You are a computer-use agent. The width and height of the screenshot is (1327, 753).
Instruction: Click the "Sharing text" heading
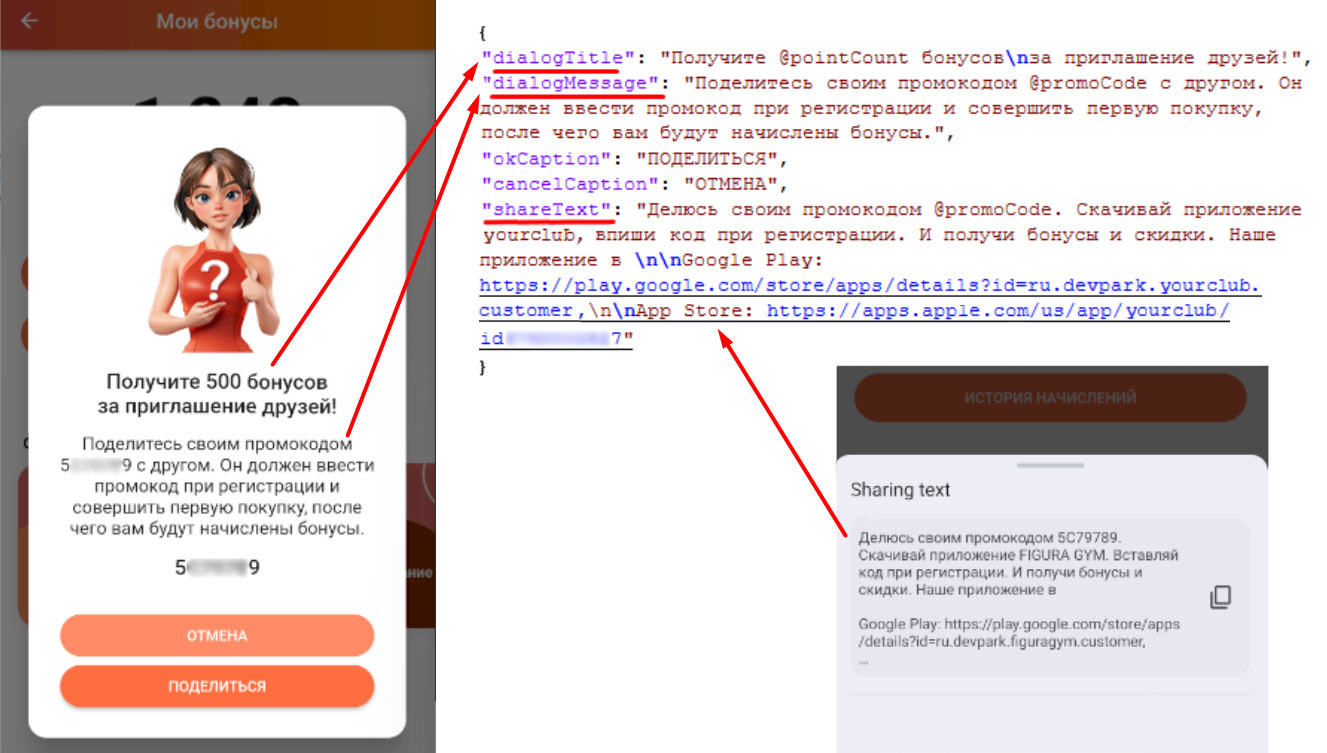[900, 490]
